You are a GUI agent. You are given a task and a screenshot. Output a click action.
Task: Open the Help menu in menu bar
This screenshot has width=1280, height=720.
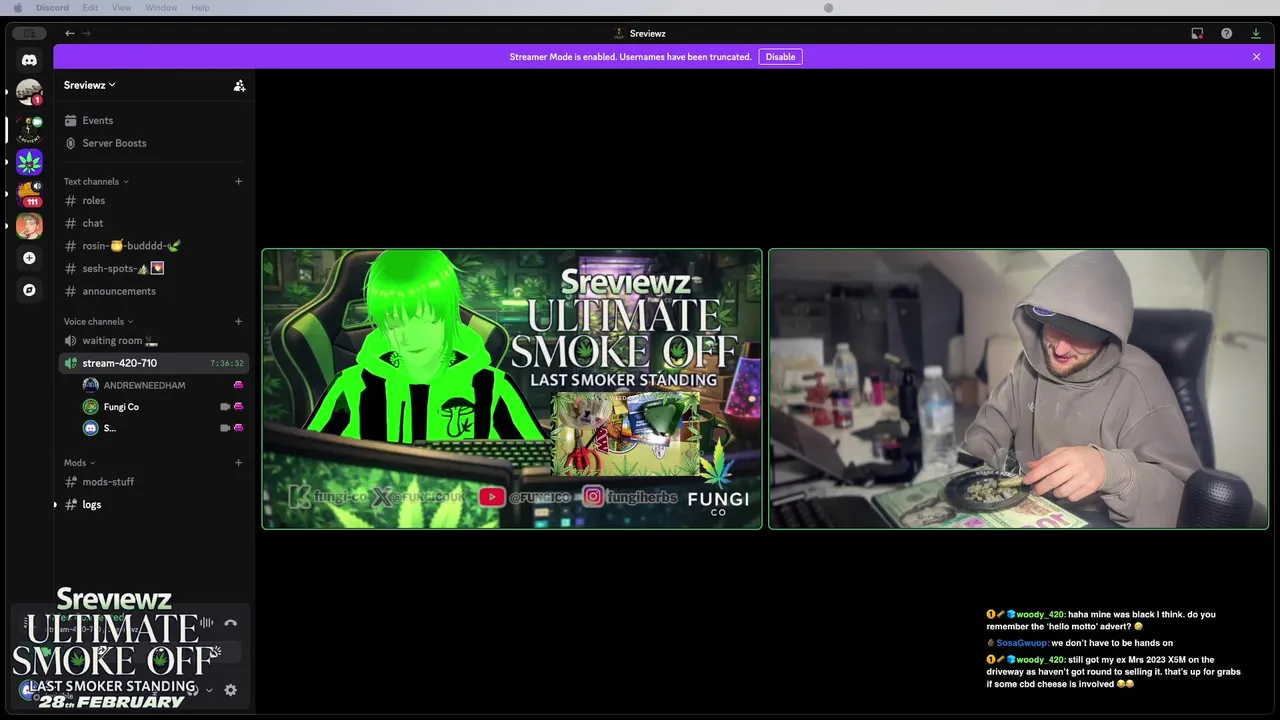(x=200, y=8)
